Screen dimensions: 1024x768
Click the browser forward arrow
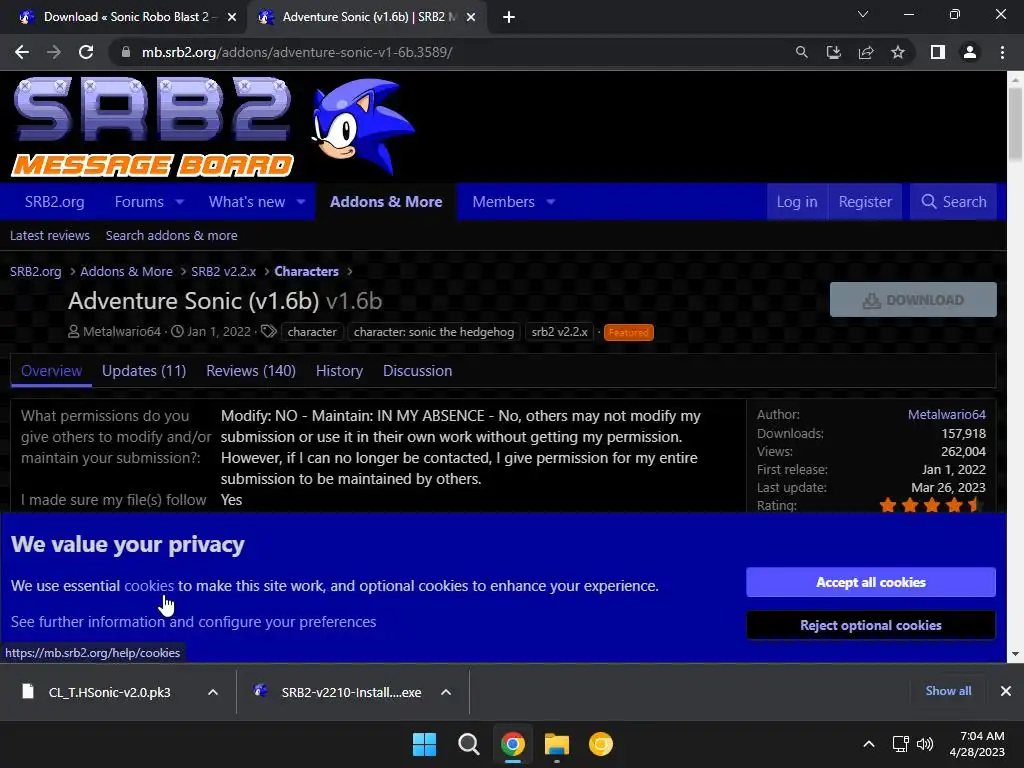coord(54,52)
